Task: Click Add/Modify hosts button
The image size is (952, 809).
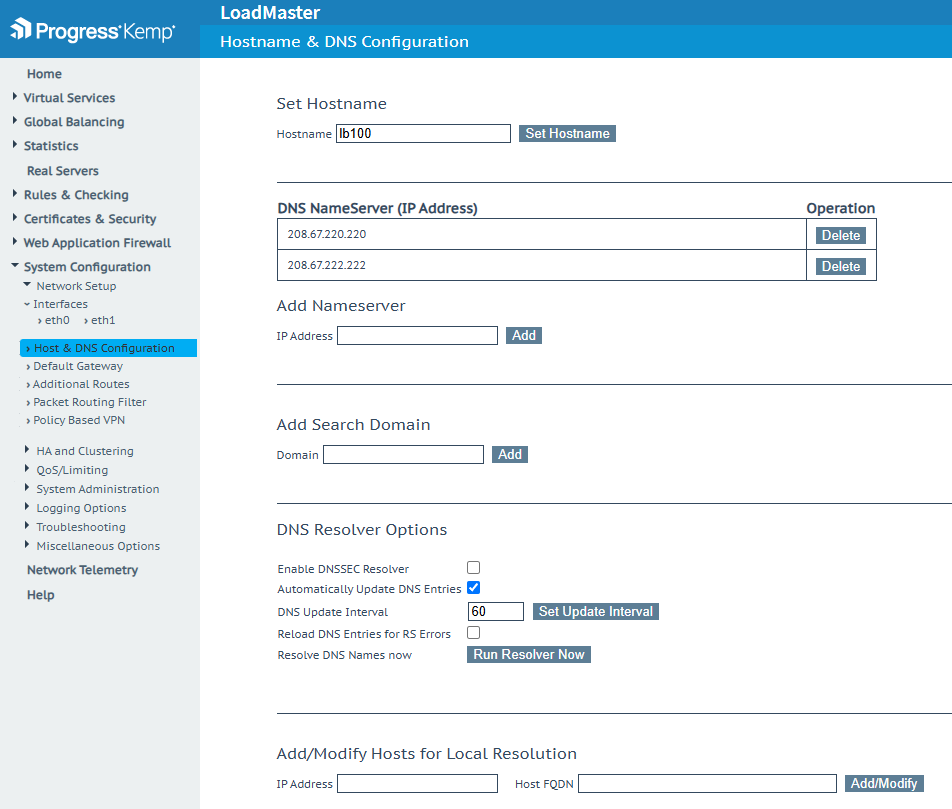Action: [x=884, y=783]
